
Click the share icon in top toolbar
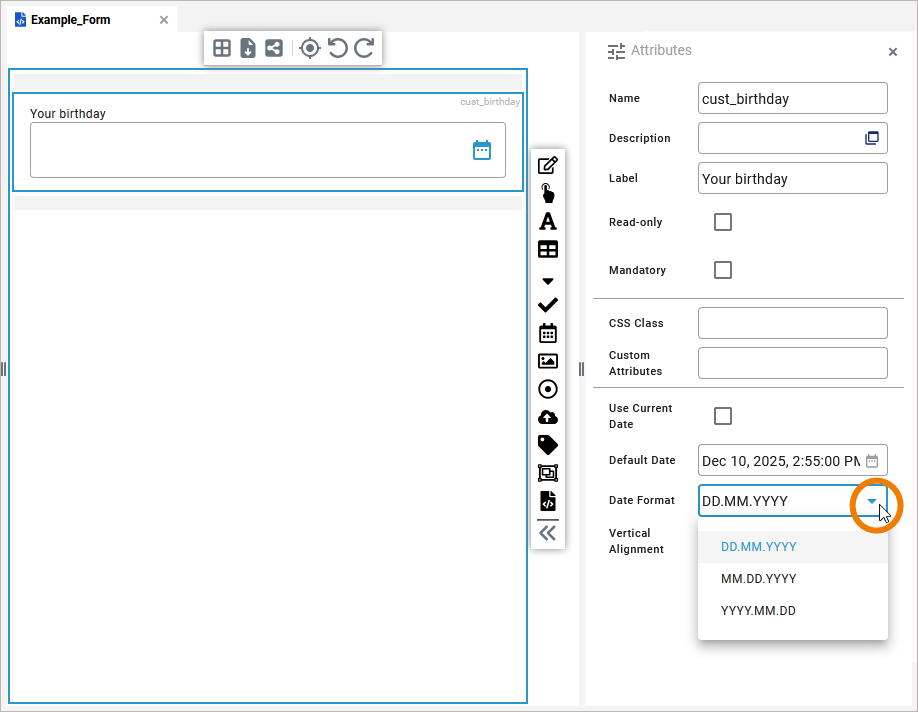point(274,48)
